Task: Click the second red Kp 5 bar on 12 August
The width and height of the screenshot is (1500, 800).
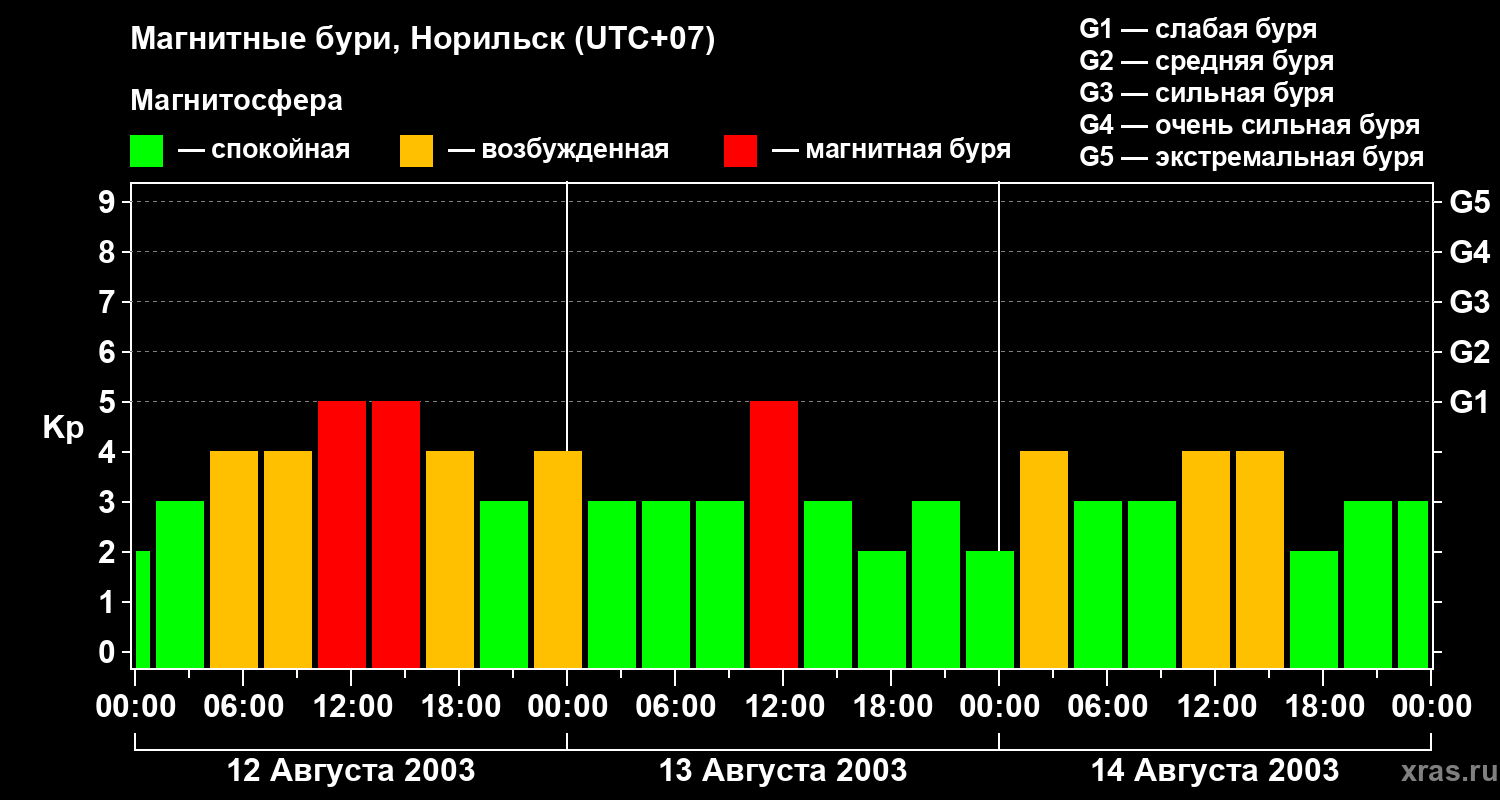Action: tap(396, 534)
